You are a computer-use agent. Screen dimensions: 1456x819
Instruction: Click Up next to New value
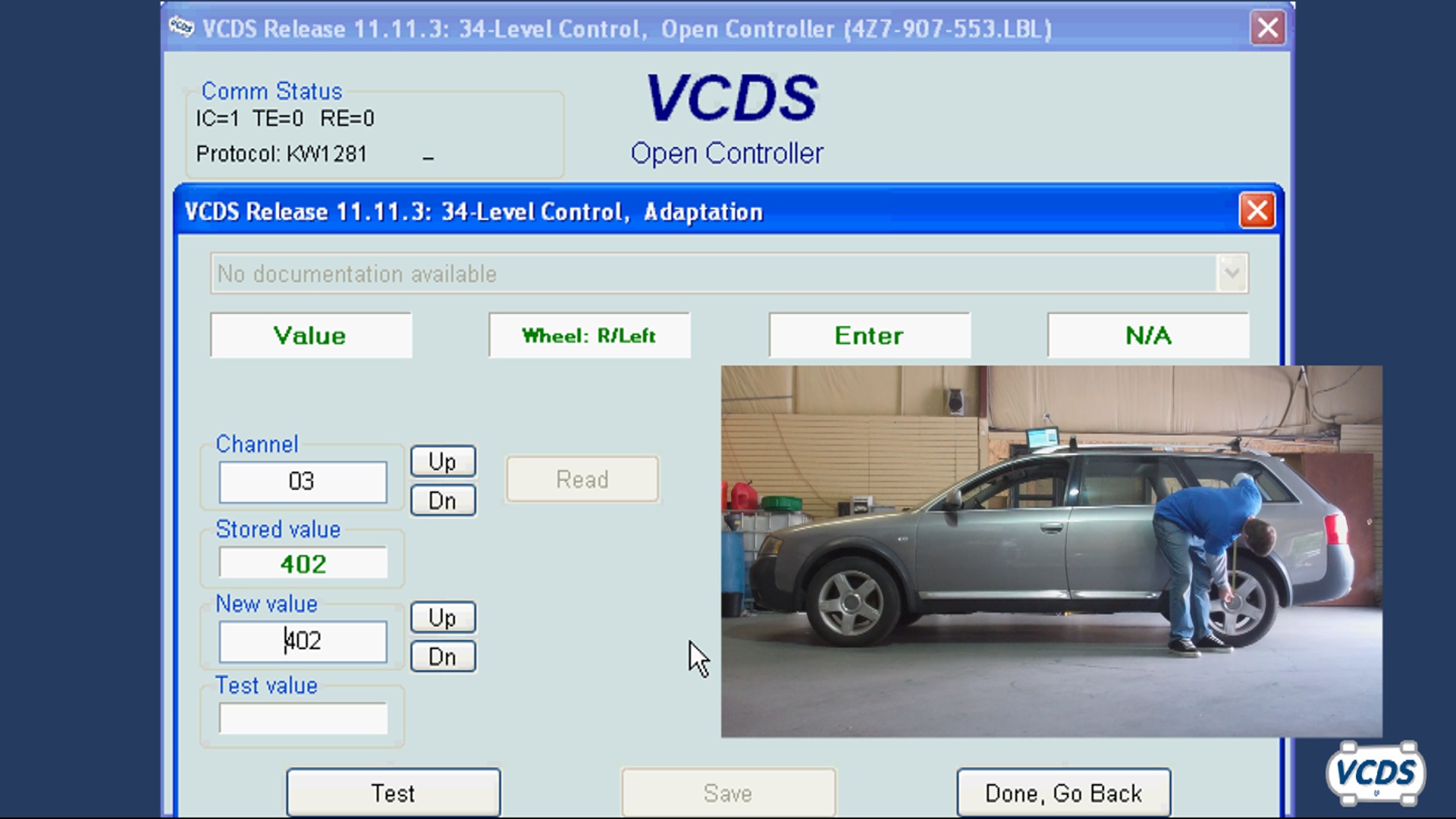[x=442, y=617]
